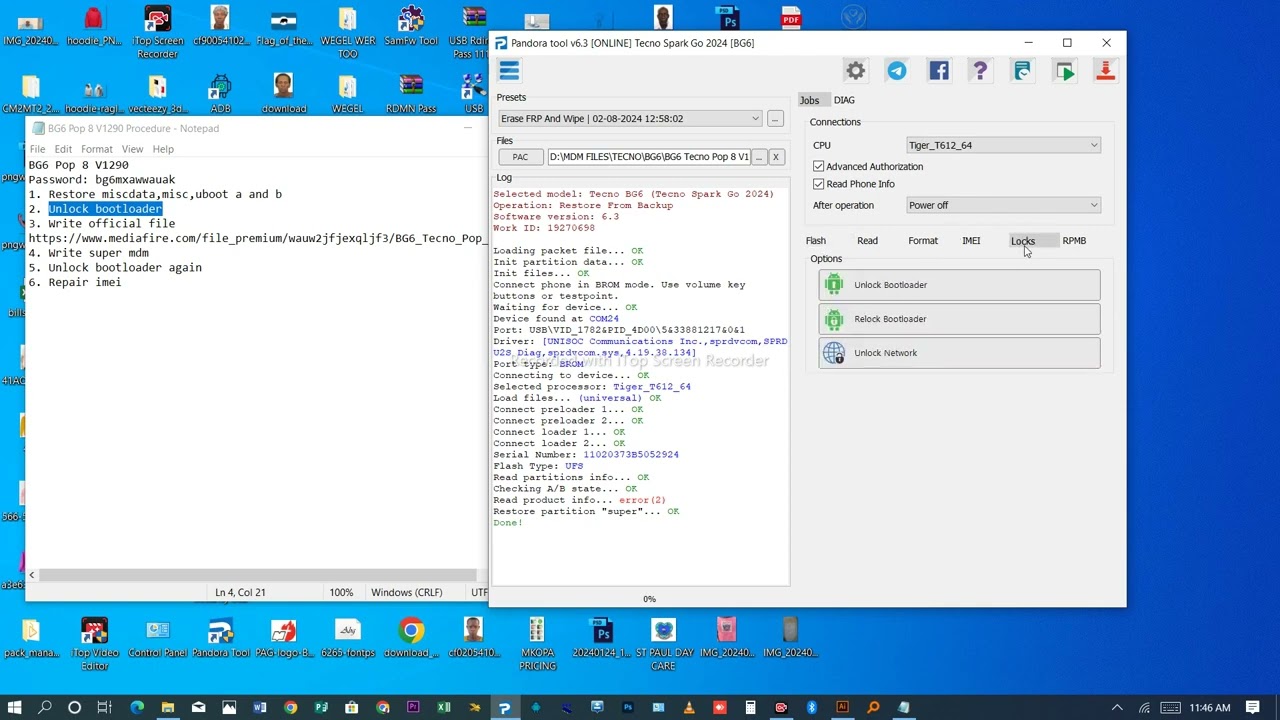Select 6265-fontps file on desktop

[347, 639]
